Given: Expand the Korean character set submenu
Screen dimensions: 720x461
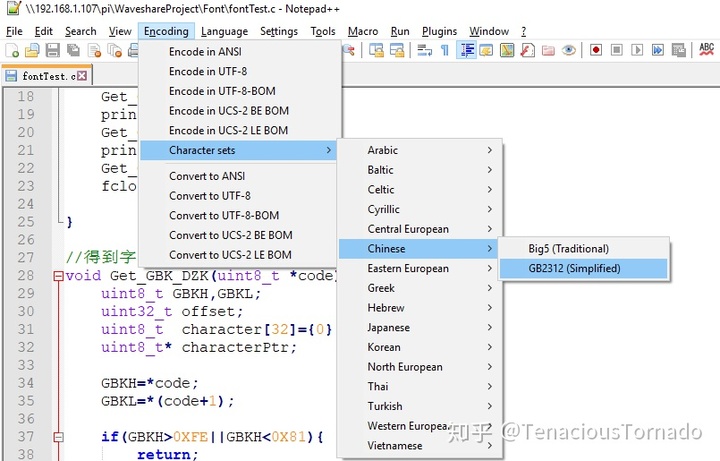Looking at the screenshot, I should pos(419,348).
